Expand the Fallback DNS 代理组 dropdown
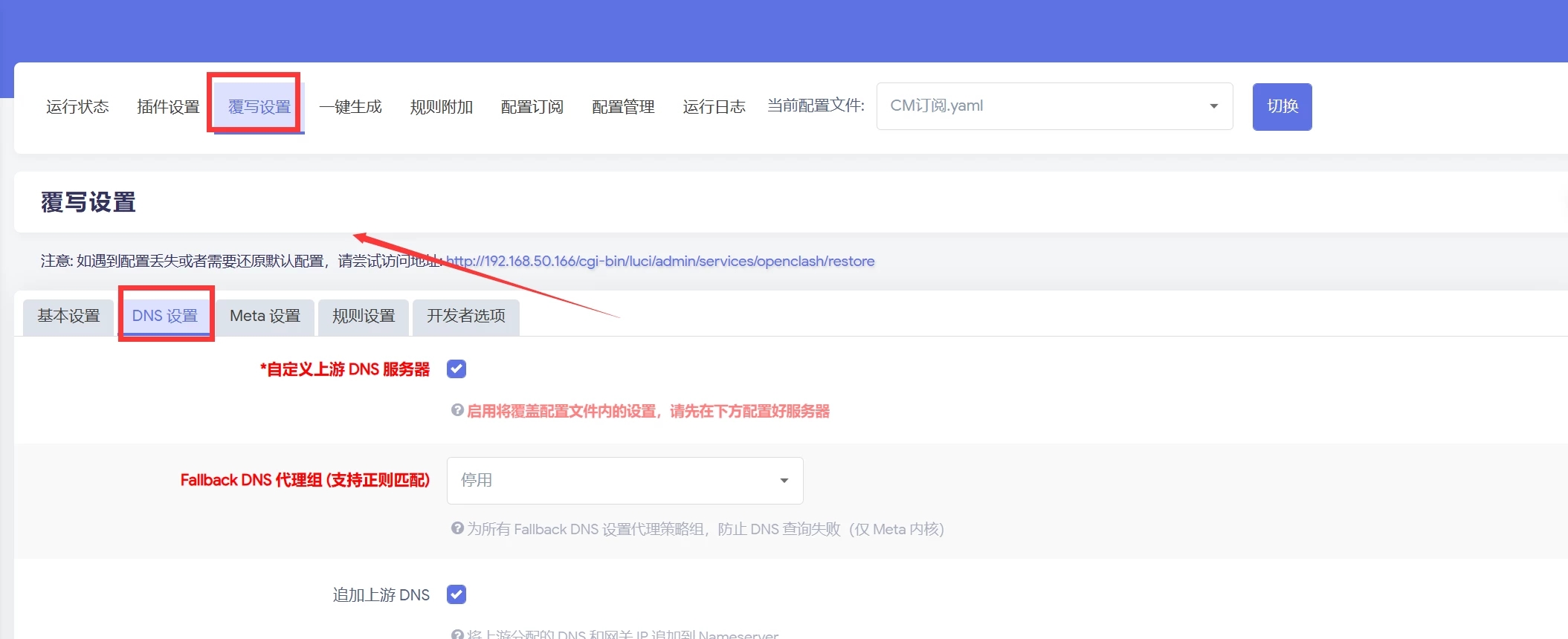Image resolution: width=1568 pixels, height=639 pixels. (x=625, y=481)
